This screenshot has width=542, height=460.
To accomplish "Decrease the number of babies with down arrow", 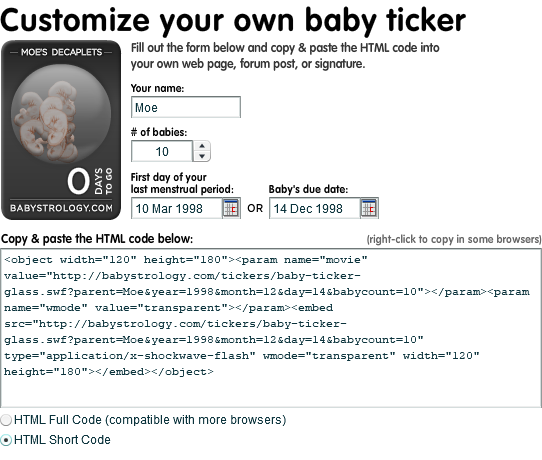I will click(202, 156).
